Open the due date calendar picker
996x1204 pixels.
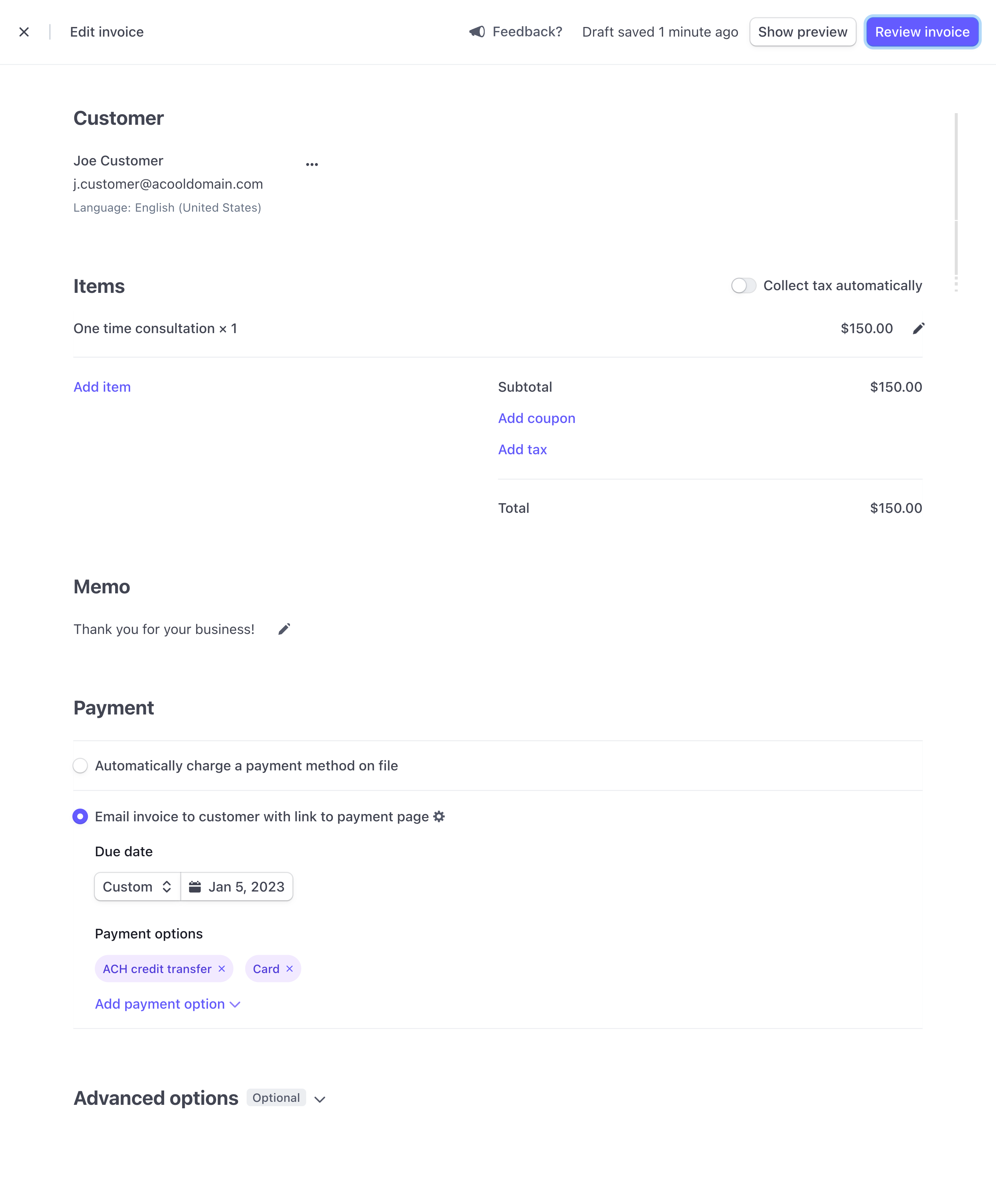click(237, 887)
